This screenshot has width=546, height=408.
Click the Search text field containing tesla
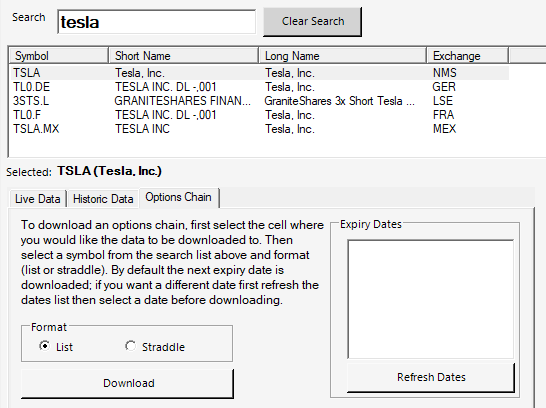tap(156, 22)
